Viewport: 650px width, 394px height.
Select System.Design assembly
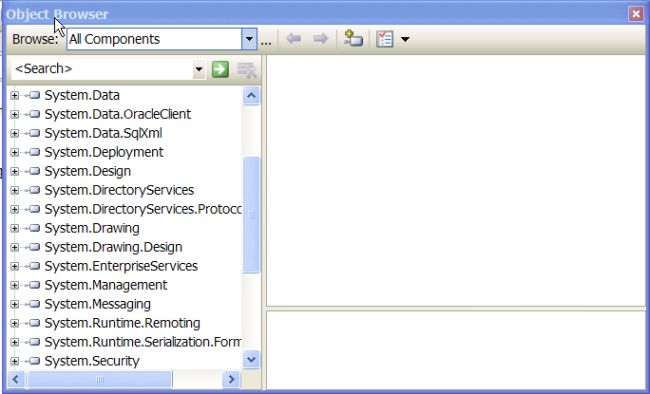tap(88, 171)
